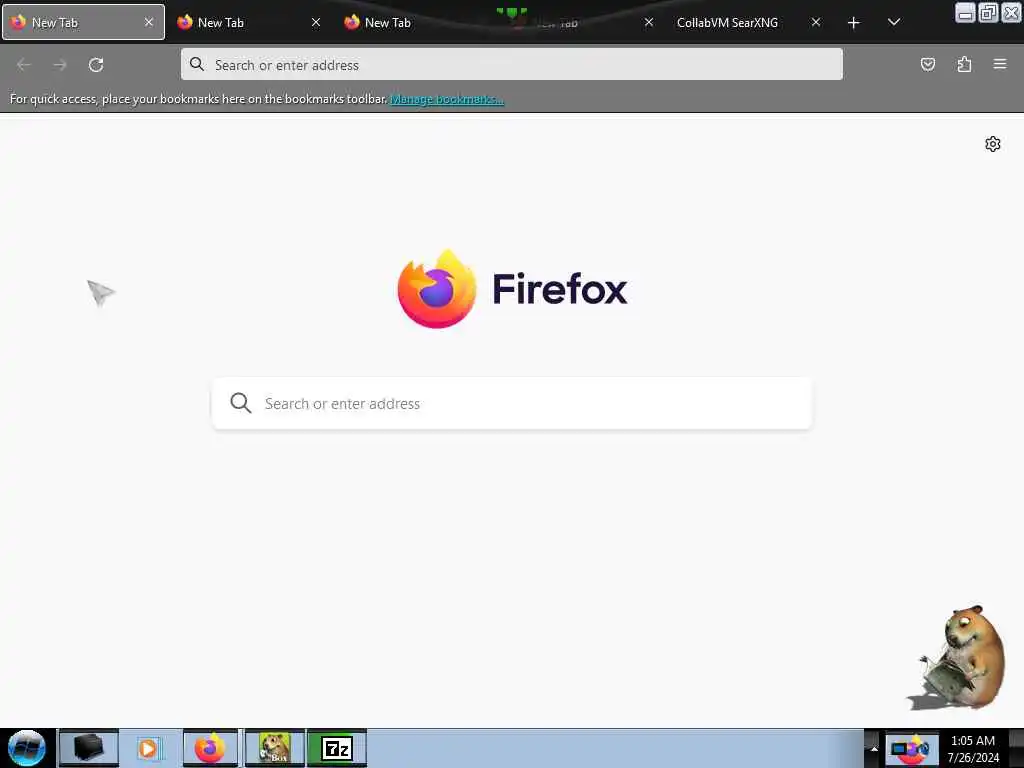This screenshot has width=1024, height=768.
Task: Focus the toolbar address bar field
Action: (511, 64)
